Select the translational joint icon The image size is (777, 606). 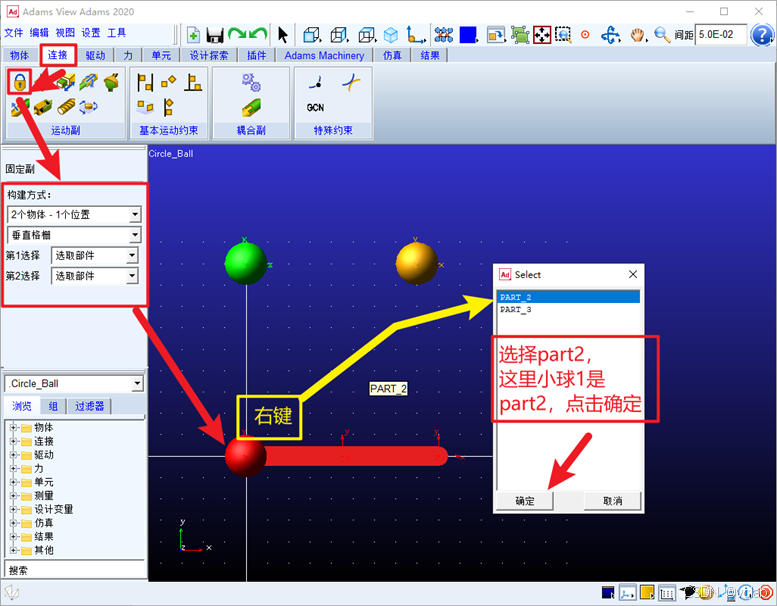(x=66, y=82)
